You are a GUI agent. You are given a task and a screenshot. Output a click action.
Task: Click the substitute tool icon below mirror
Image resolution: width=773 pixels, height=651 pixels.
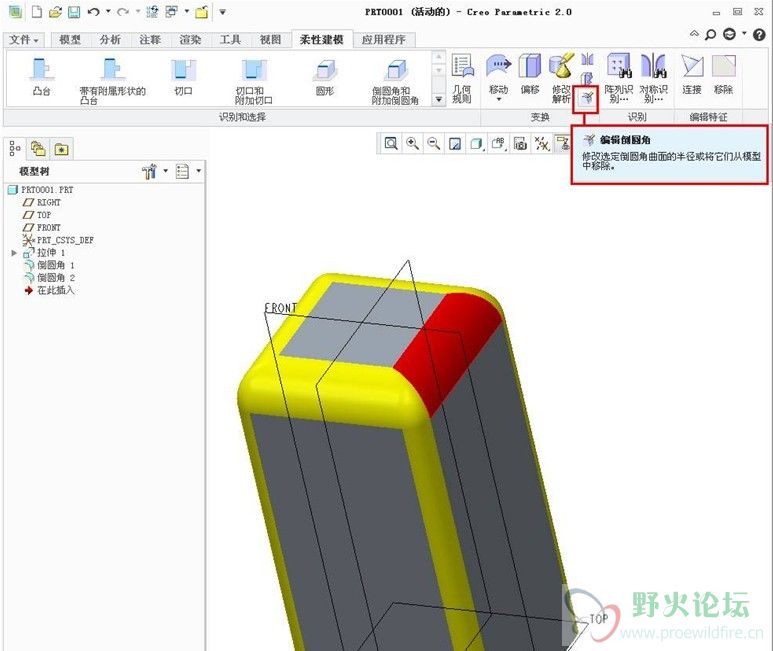pos(586,78)
